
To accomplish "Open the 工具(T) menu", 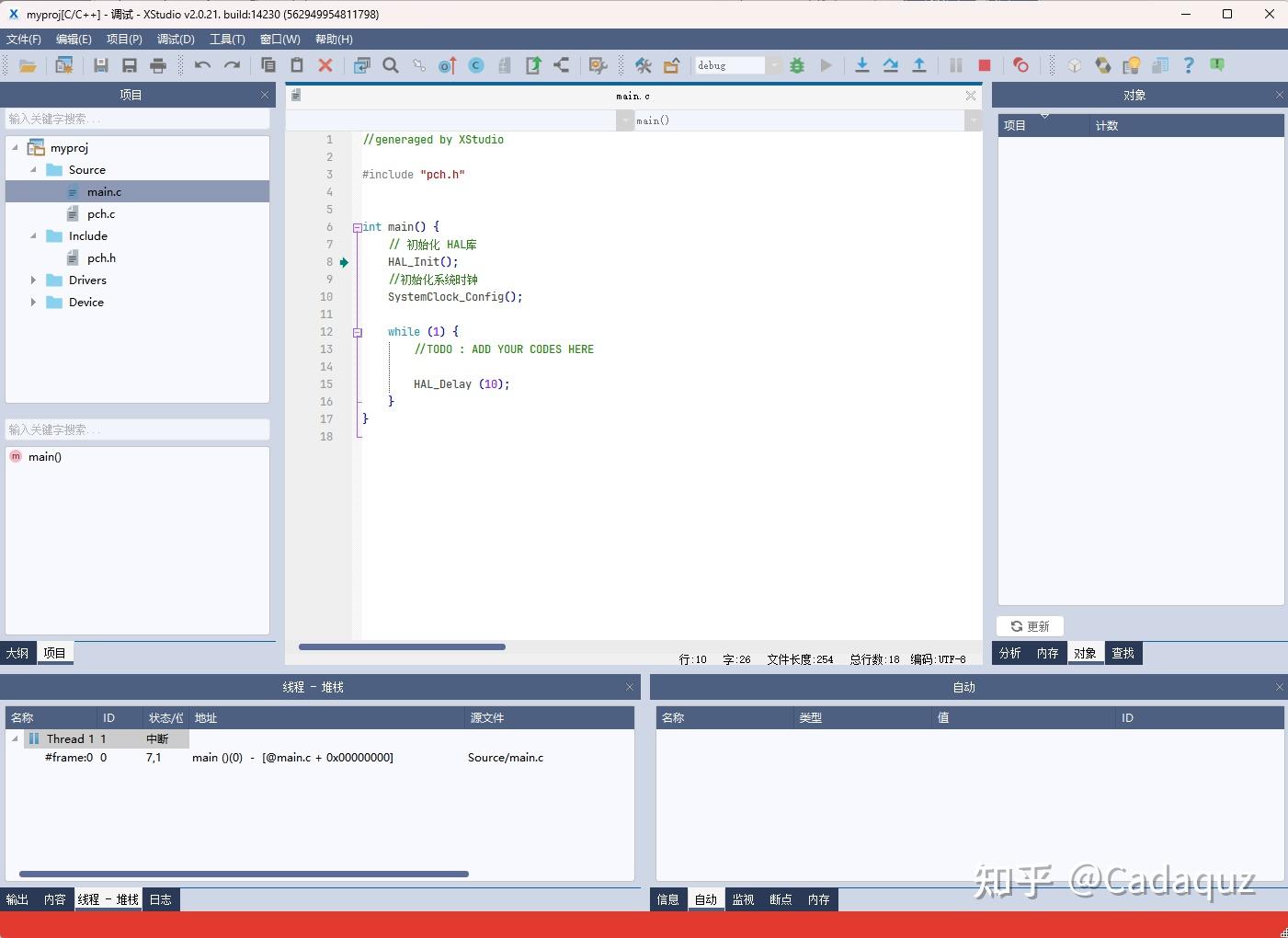I will coord(227,40).
